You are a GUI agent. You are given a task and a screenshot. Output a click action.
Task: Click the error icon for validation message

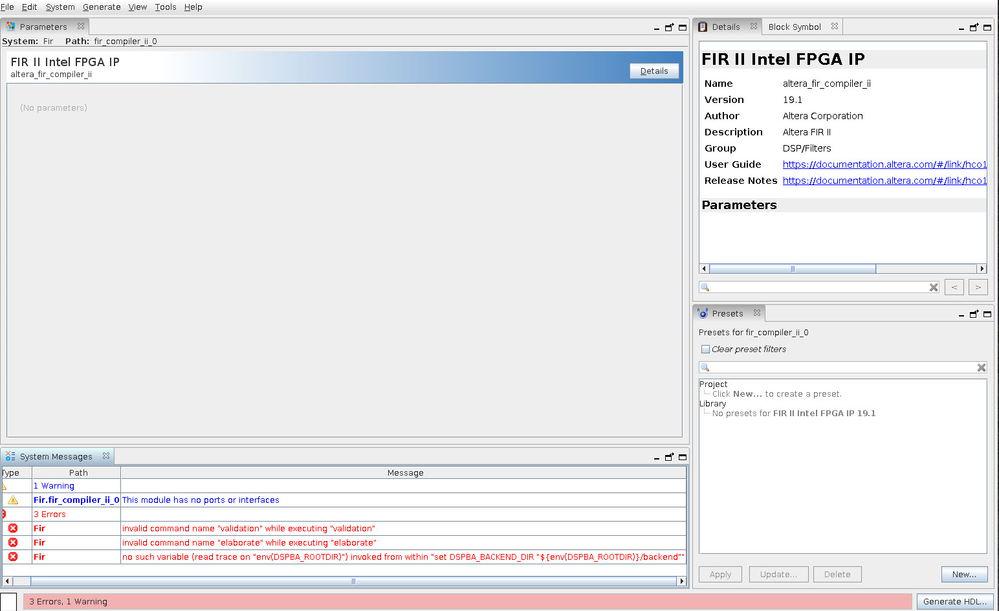(13, 528)
